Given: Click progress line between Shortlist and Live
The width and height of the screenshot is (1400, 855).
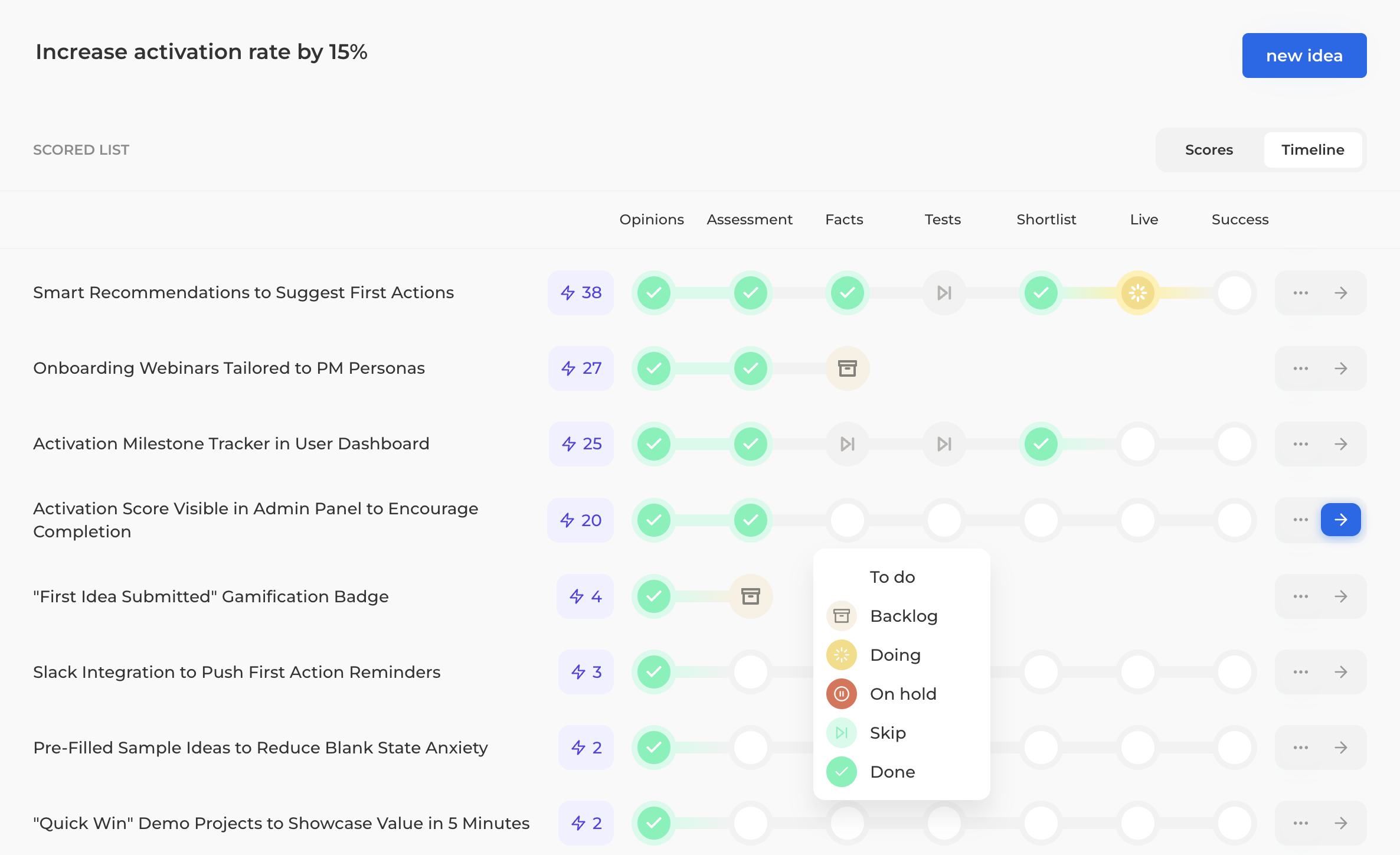Looking at the screenshot, I should [1089, 293].
